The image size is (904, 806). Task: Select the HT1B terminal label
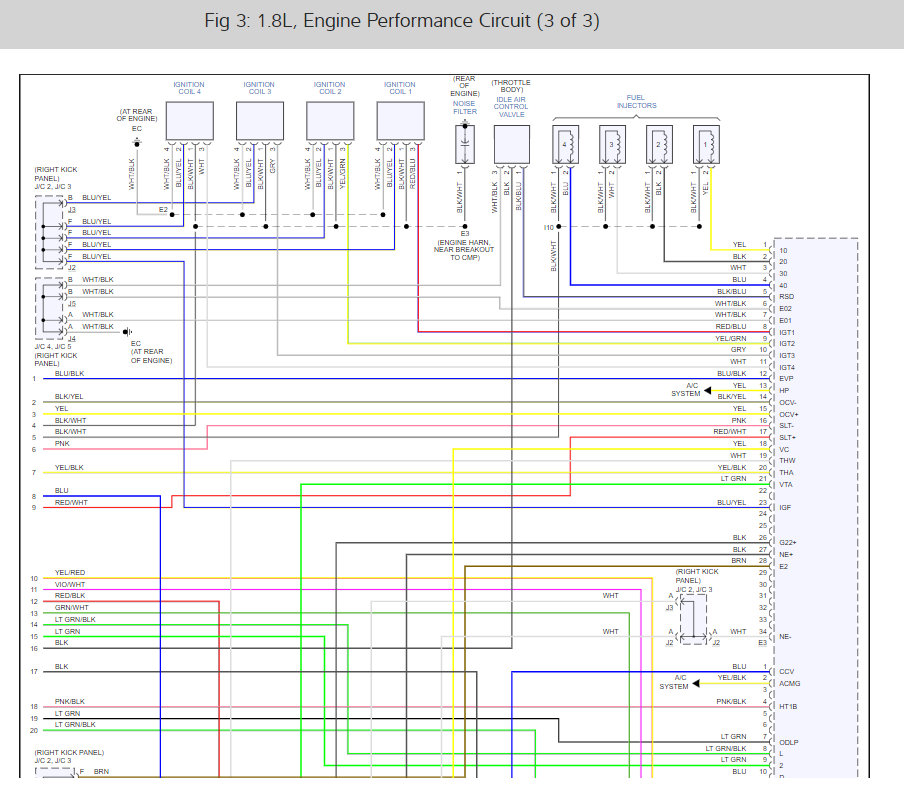(788, 707)
